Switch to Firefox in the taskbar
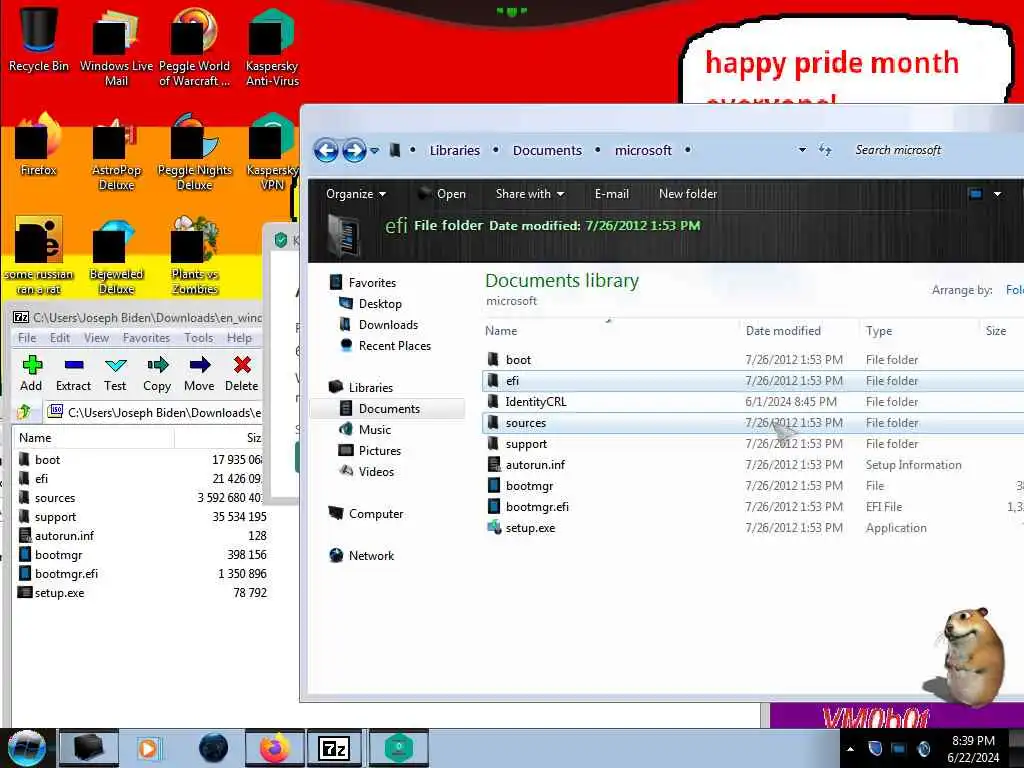Viewport: 1024px width, 768px height. click(x=275, y=748)
